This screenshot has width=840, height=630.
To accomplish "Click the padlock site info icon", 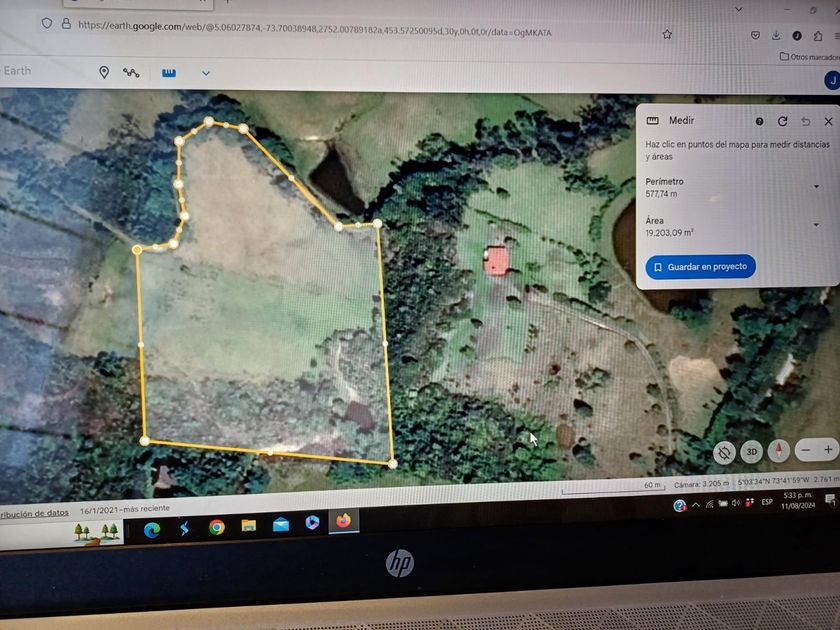I will pyautogui.click(x=66, y=24).
